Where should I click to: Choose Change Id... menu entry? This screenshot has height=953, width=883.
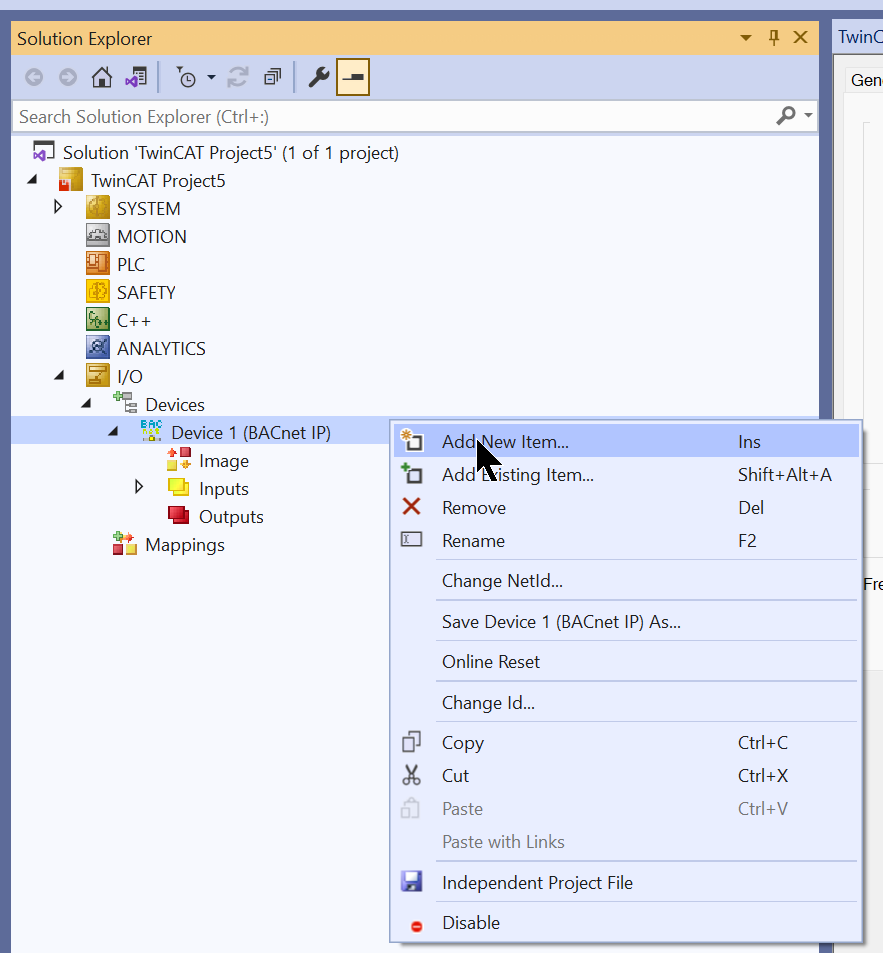[x=627, y=703]
